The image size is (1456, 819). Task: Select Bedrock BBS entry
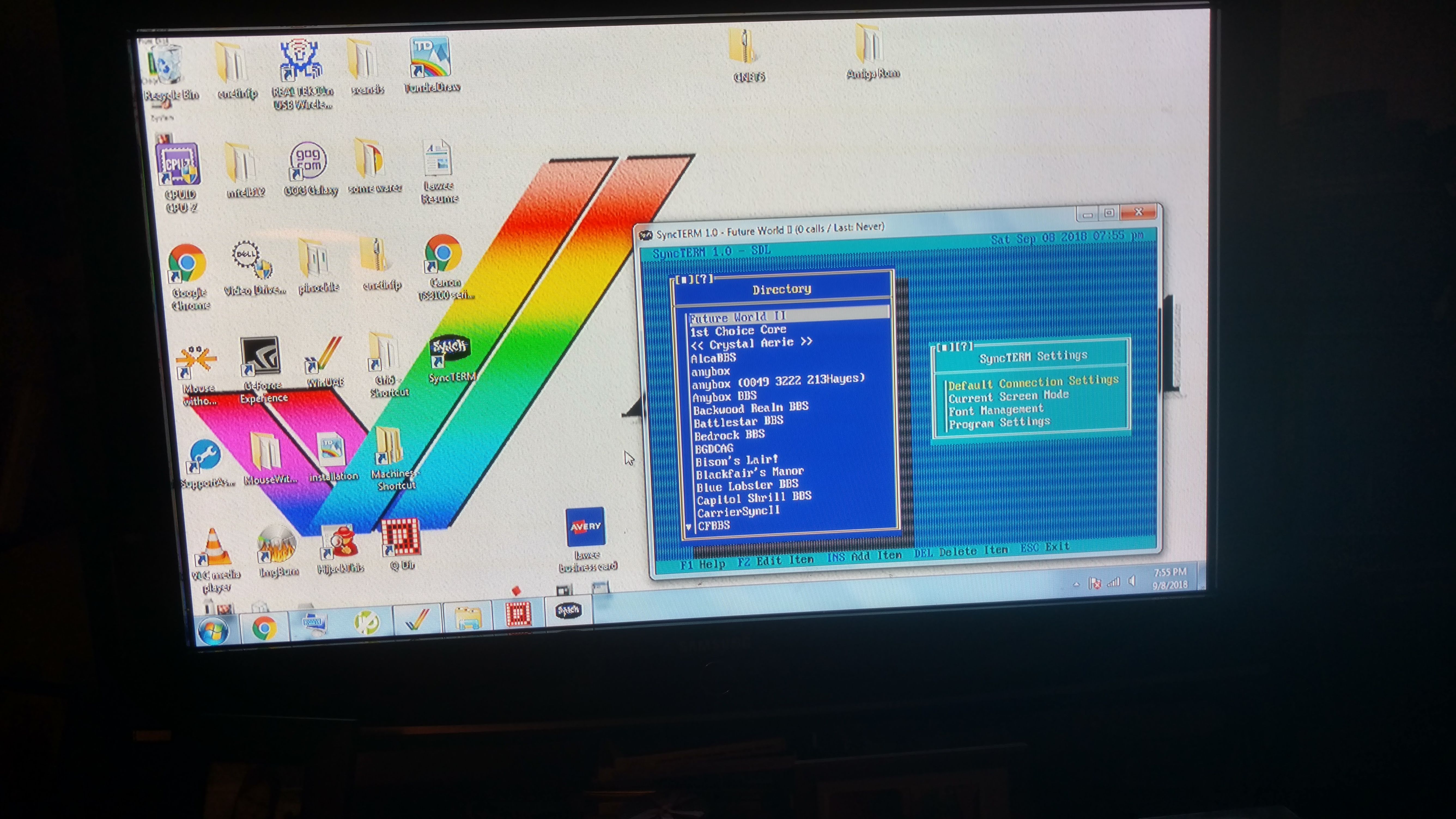(729, 435)
